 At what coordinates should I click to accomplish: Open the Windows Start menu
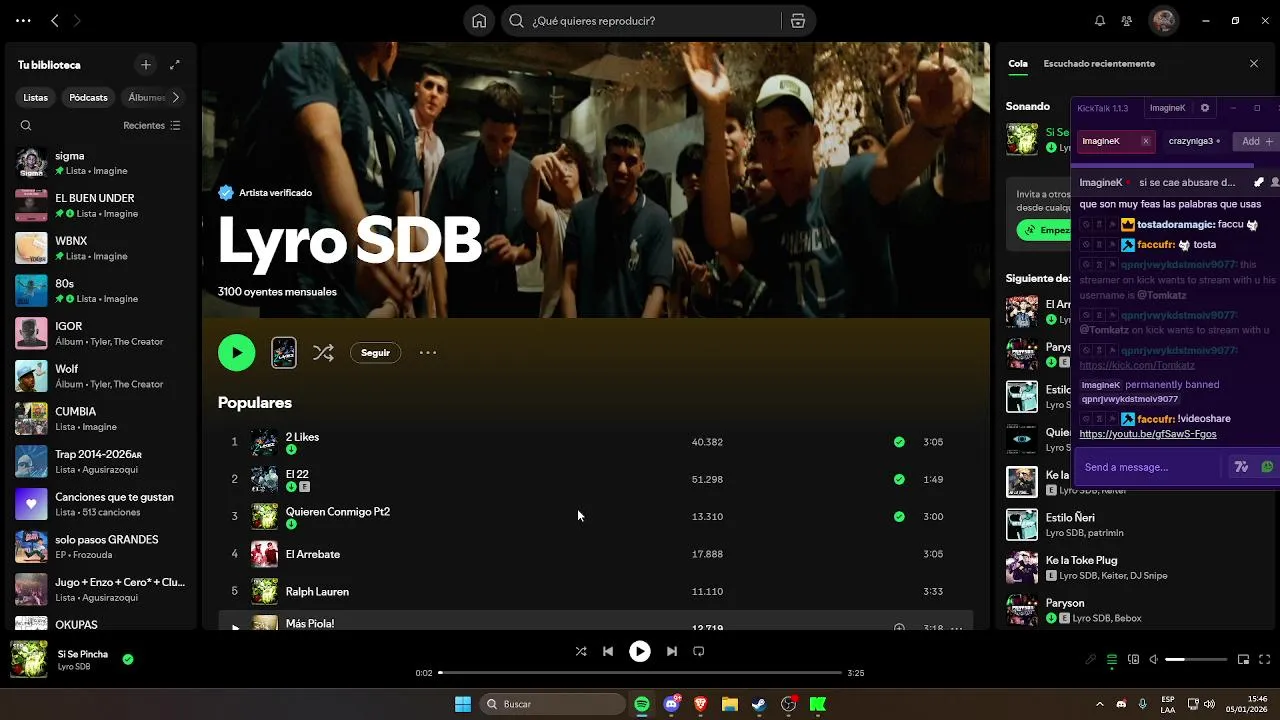tap(463, 704)
